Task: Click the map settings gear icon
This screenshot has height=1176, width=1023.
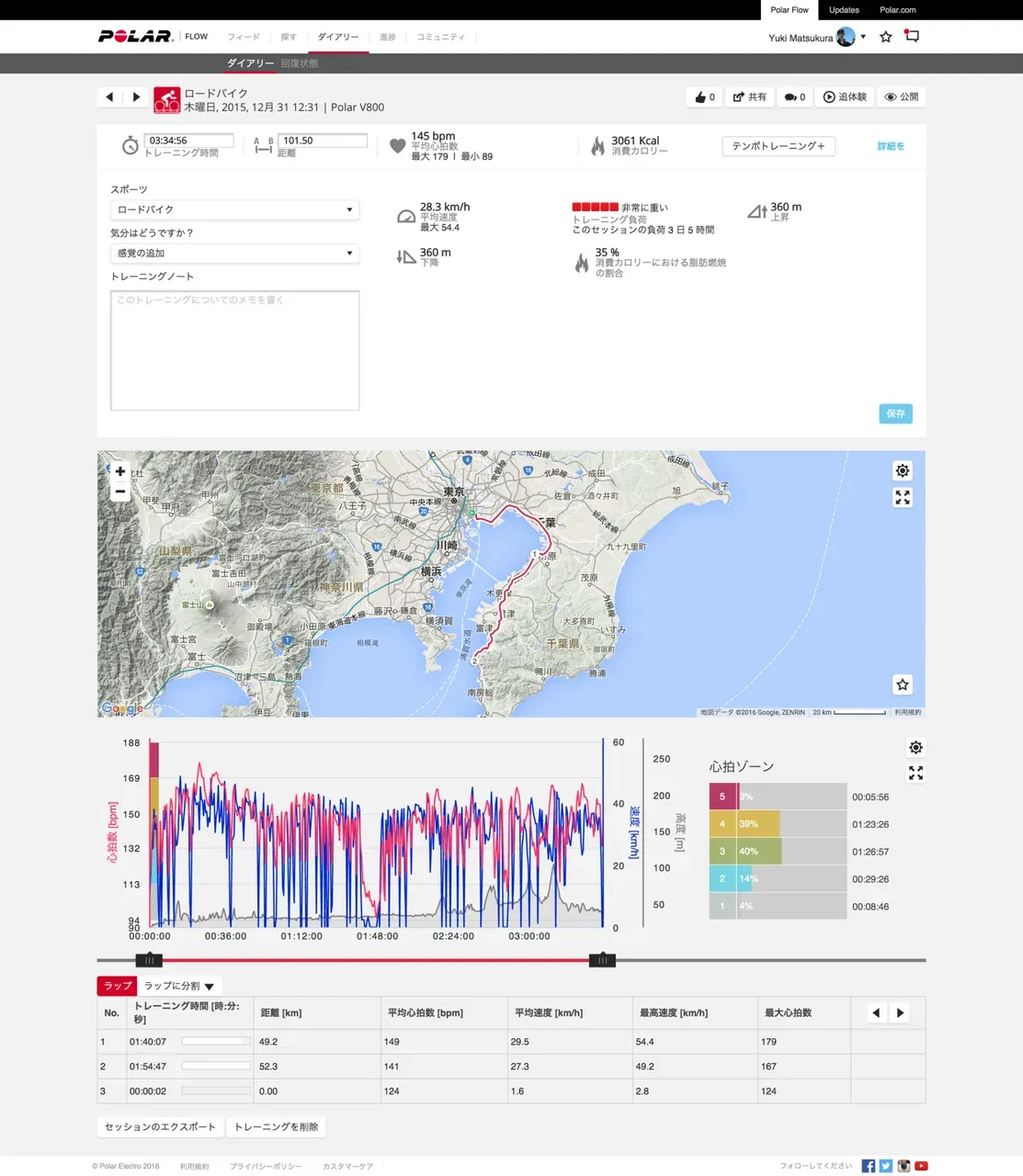Action: coord(903,471)
